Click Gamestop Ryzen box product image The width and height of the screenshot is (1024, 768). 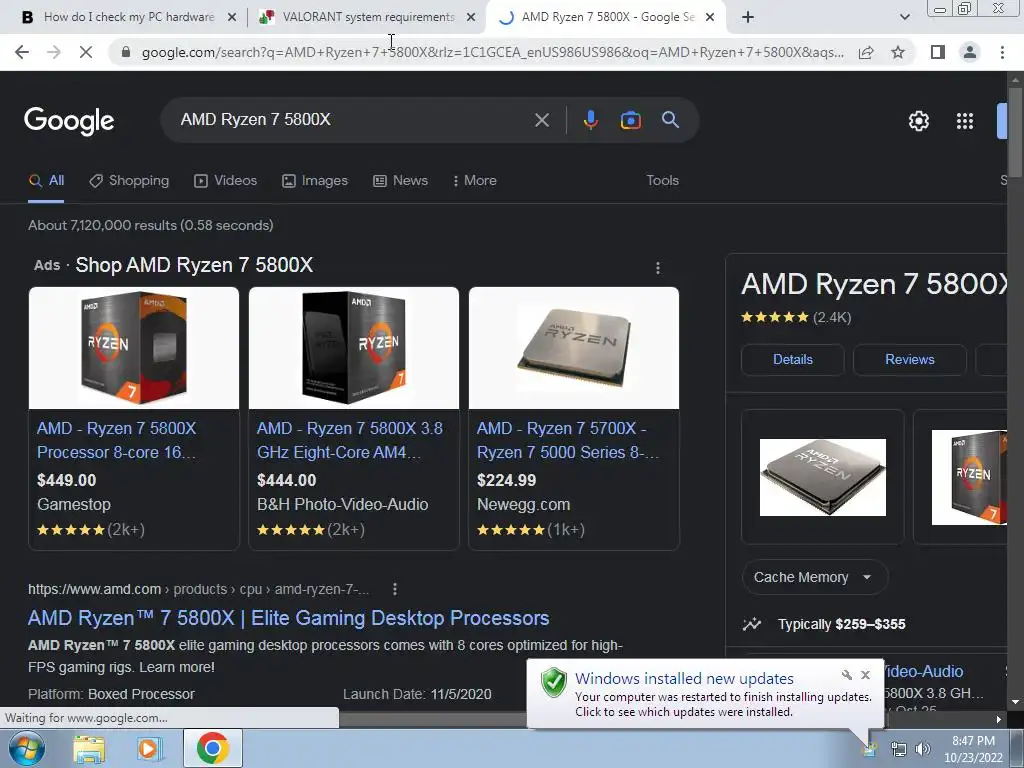[134, 348]
